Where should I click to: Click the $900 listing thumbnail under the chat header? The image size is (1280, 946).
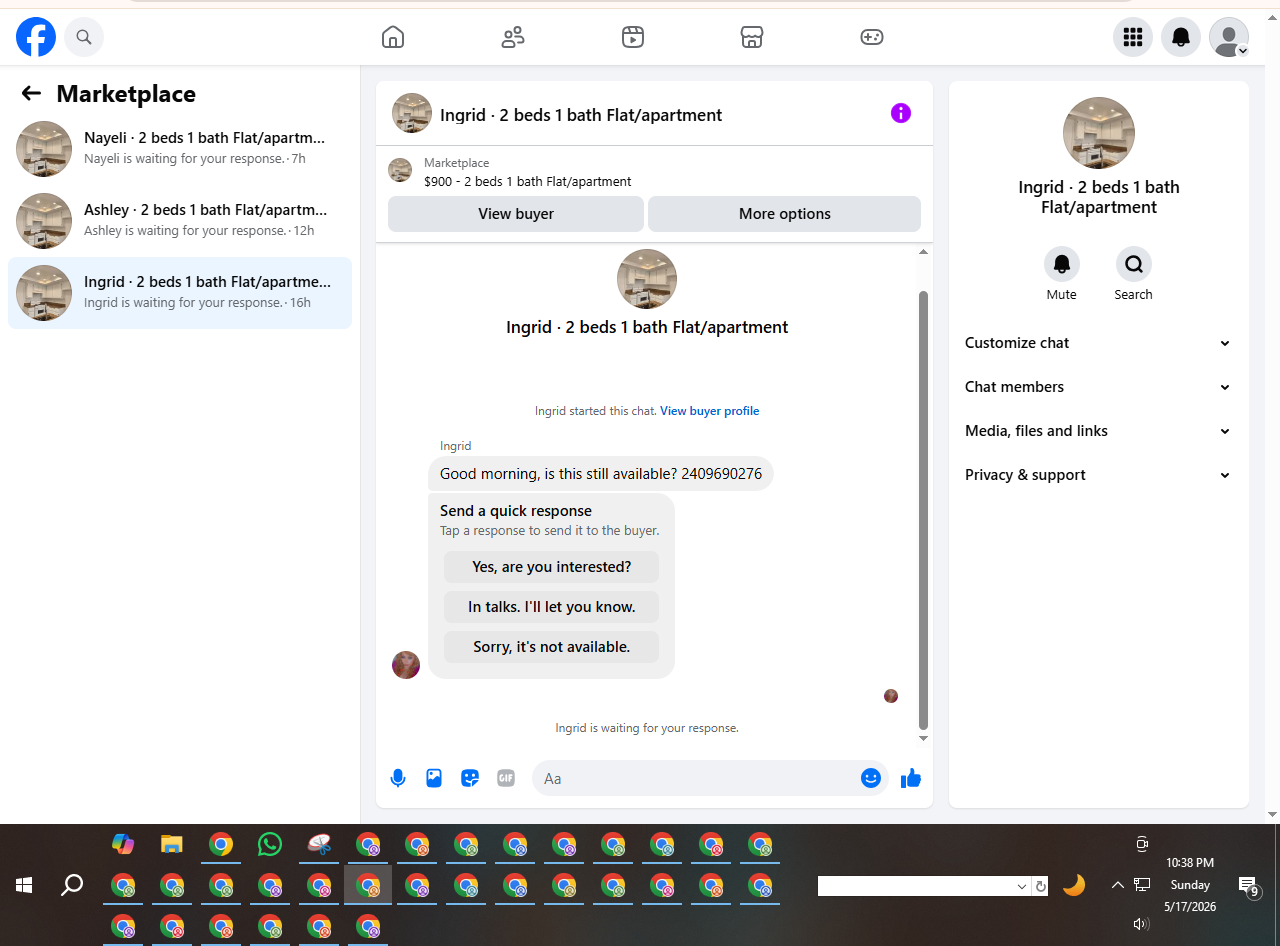[400, 170]
